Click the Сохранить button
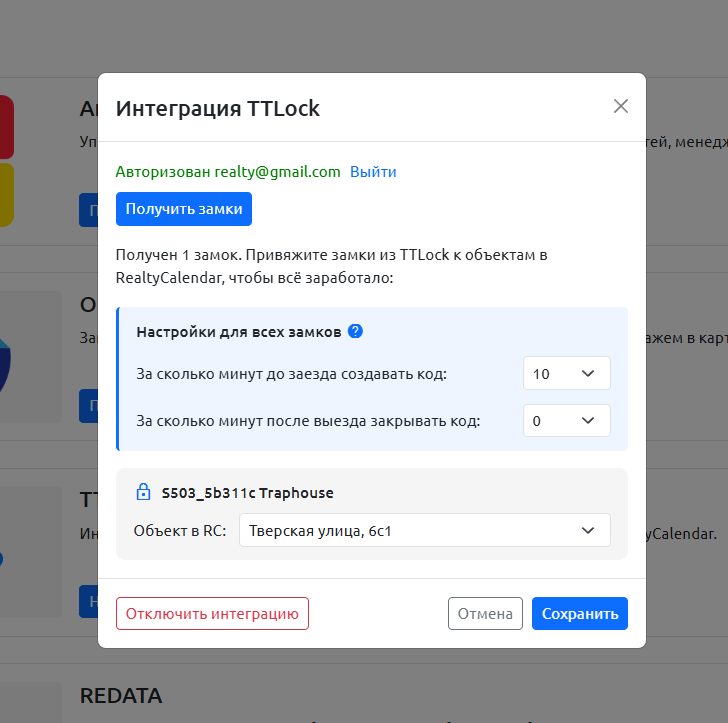Screen dimensions: 728x723 (x=580, y=613)
